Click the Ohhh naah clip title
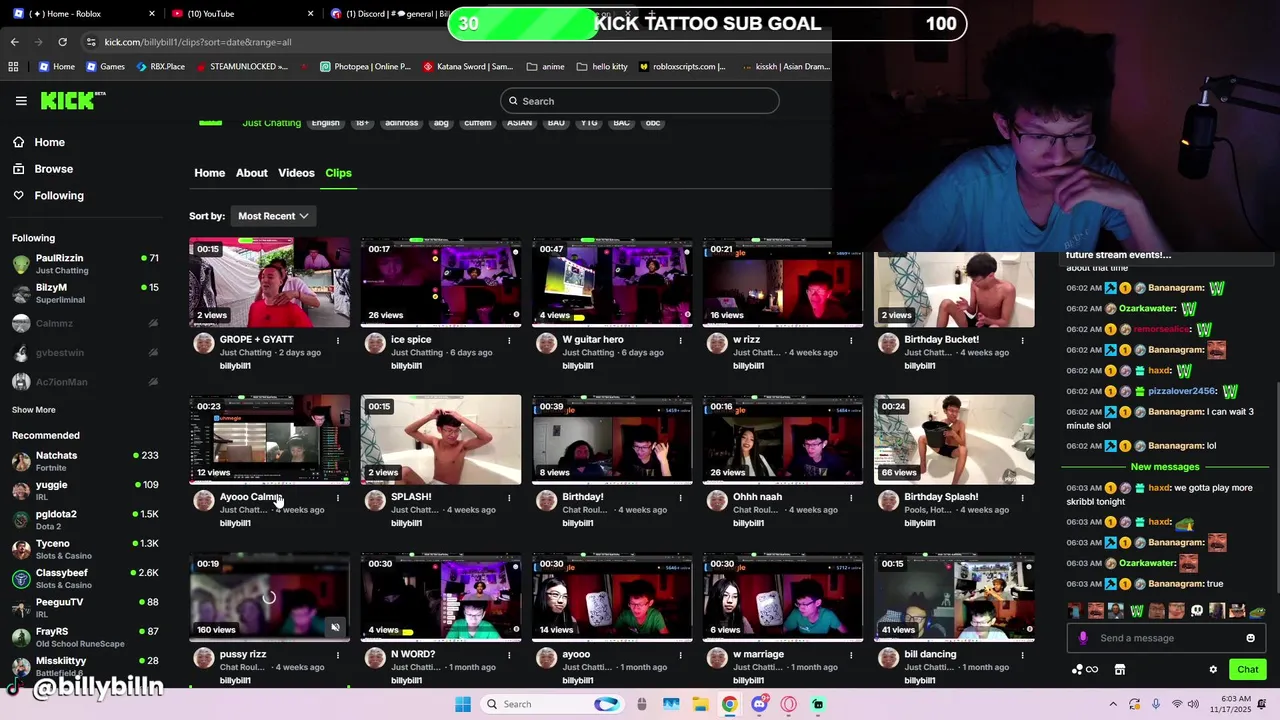This screenshot has width=1280, height=720. tap(757, 497)
